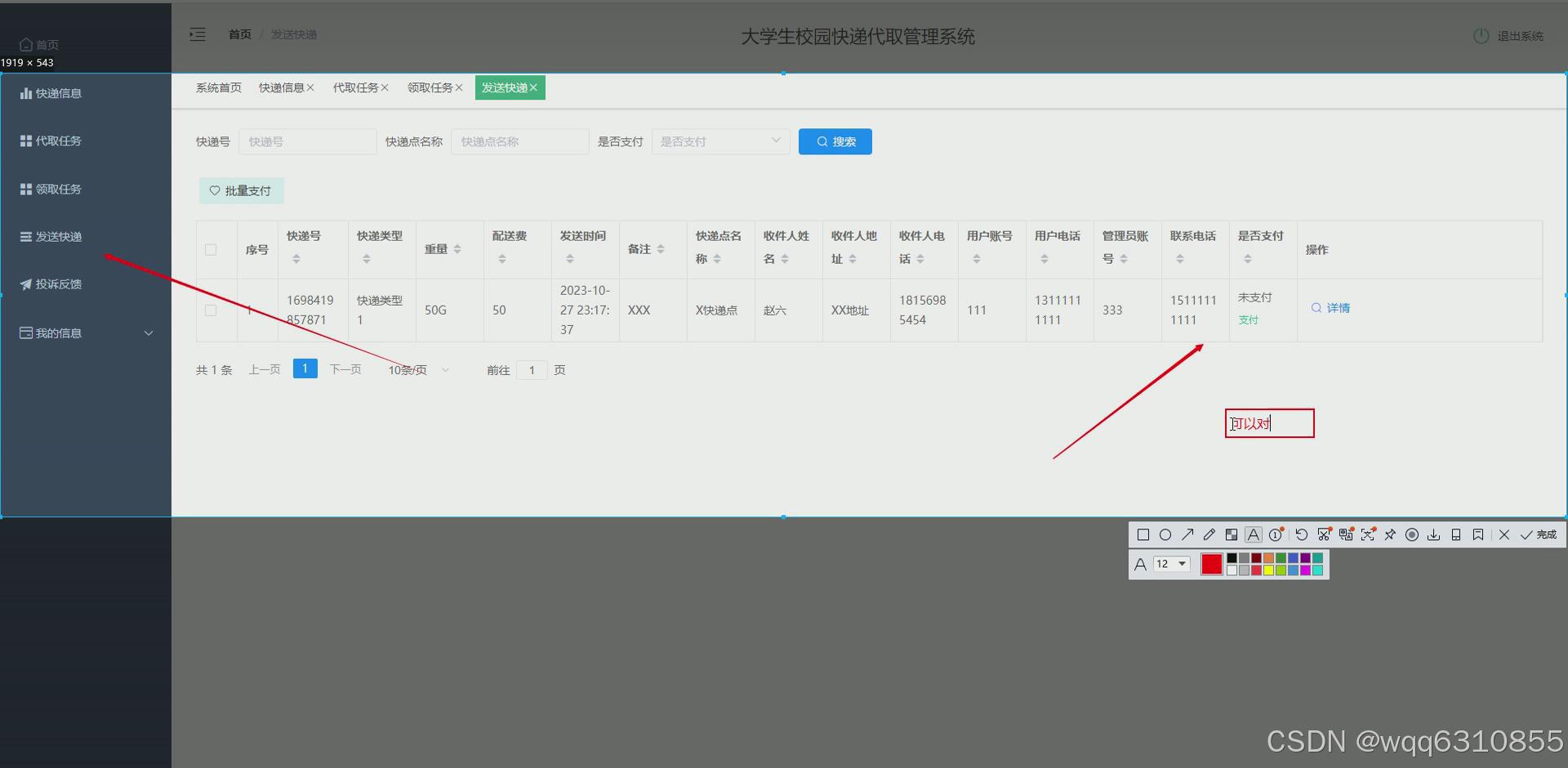
Task: Switch to the 快递信息 tab
Action: (282, 87)
